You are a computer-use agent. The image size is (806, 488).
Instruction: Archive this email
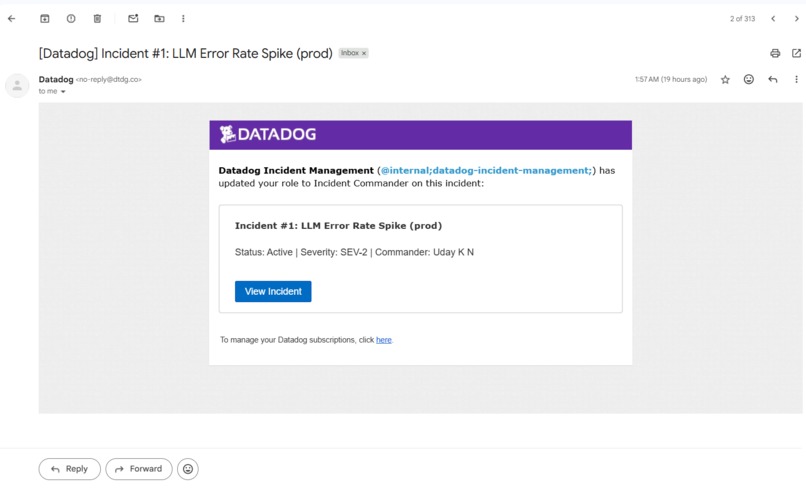45,19
